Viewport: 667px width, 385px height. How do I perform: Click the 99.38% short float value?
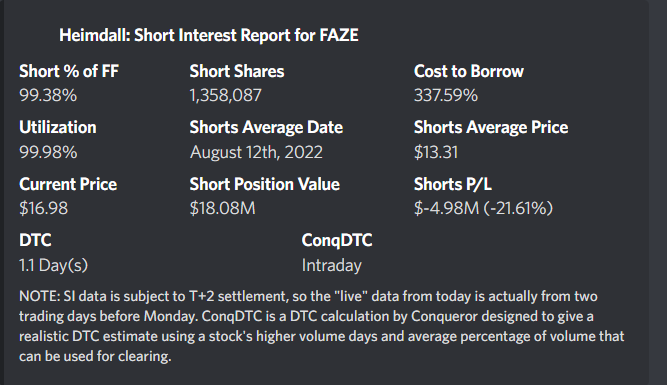coord(48,95)
